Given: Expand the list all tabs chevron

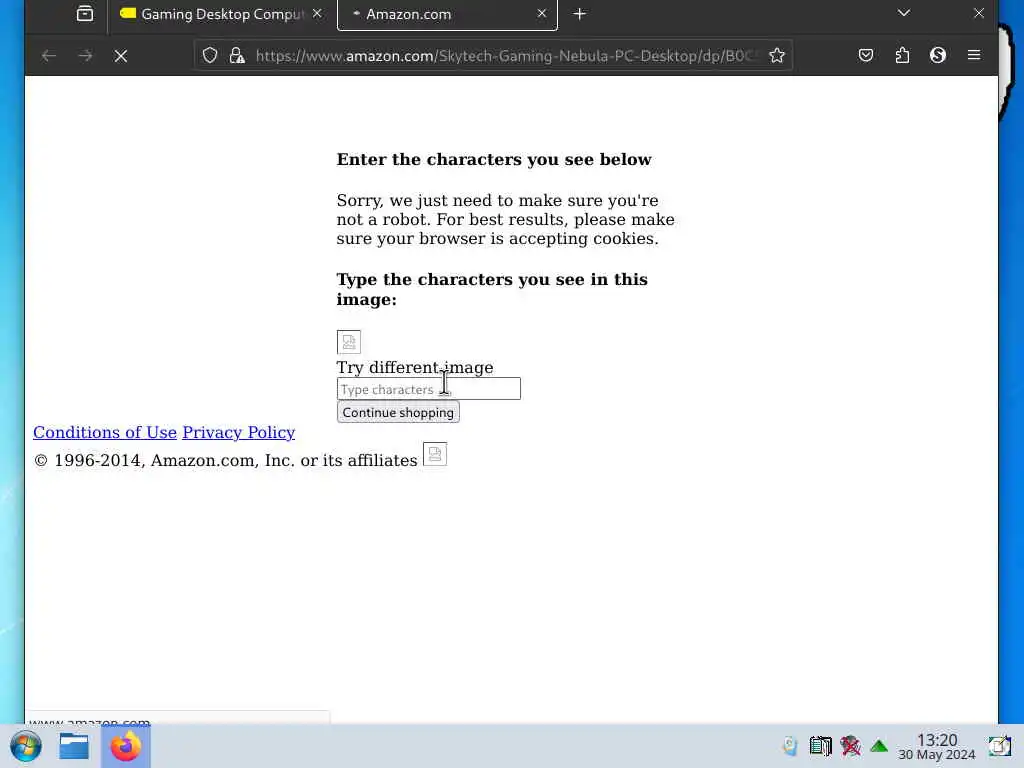Looking at the screenshot, I should tap(904, 13).
